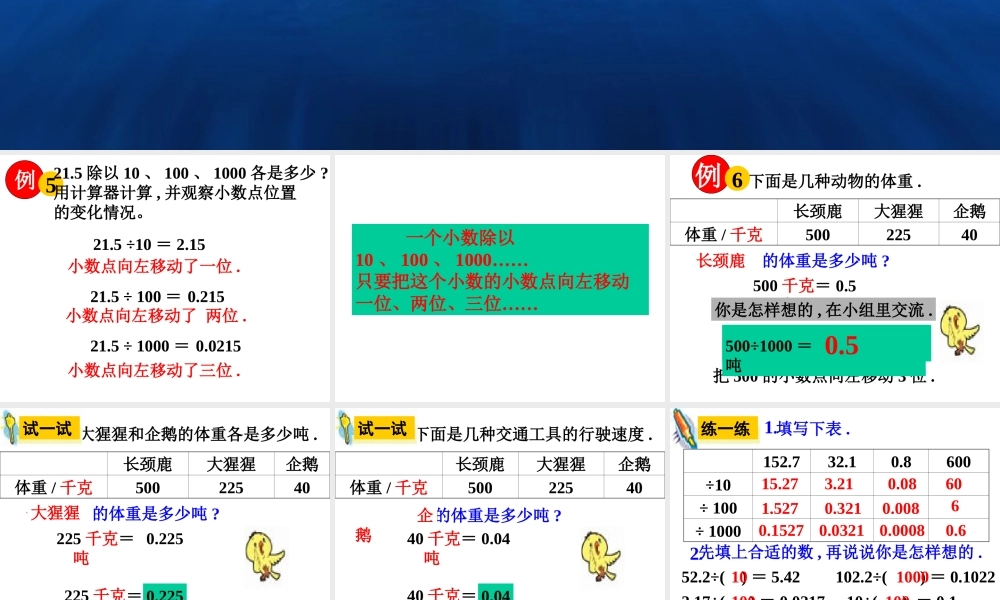
Task: Click the chick cartoon beside 40 千克= 0.04
Action: point(600,555)
